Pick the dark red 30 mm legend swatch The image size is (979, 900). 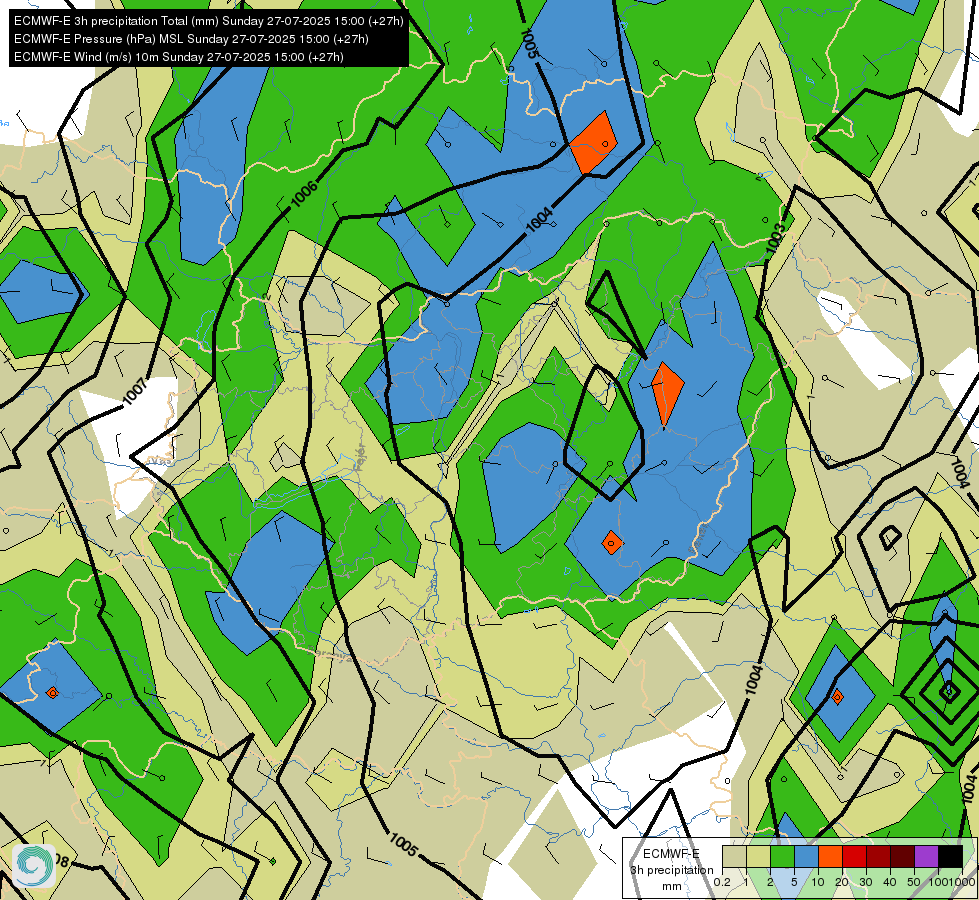click(x=878, y=857)
